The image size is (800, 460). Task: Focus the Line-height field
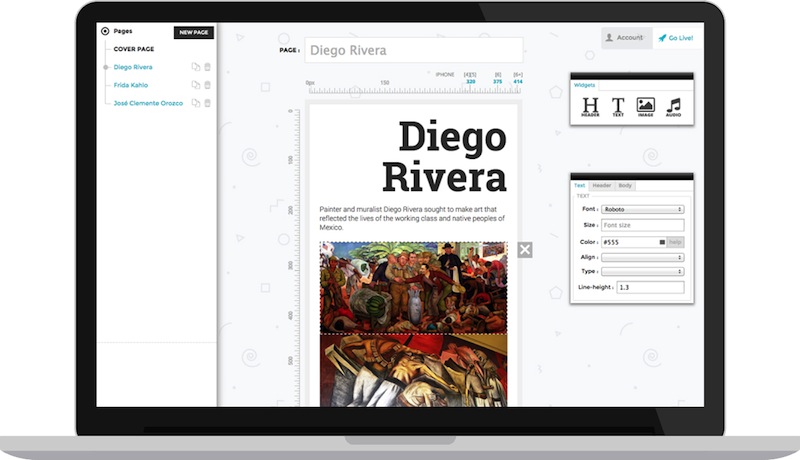[x=651, y=287]
